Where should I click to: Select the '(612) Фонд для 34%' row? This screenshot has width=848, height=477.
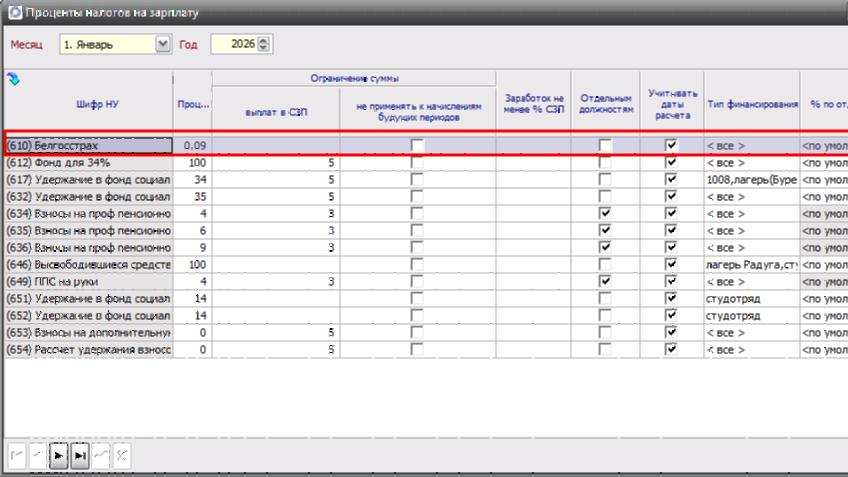(x=88, y=162)
